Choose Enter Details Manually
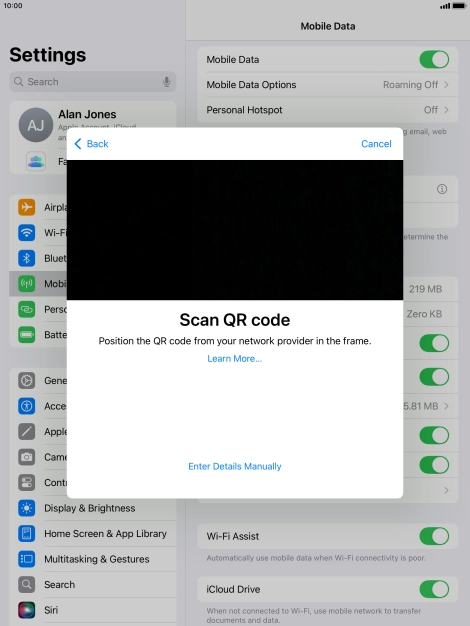The width and height of the screenshot is (470, 626). (x=235, y=466)
